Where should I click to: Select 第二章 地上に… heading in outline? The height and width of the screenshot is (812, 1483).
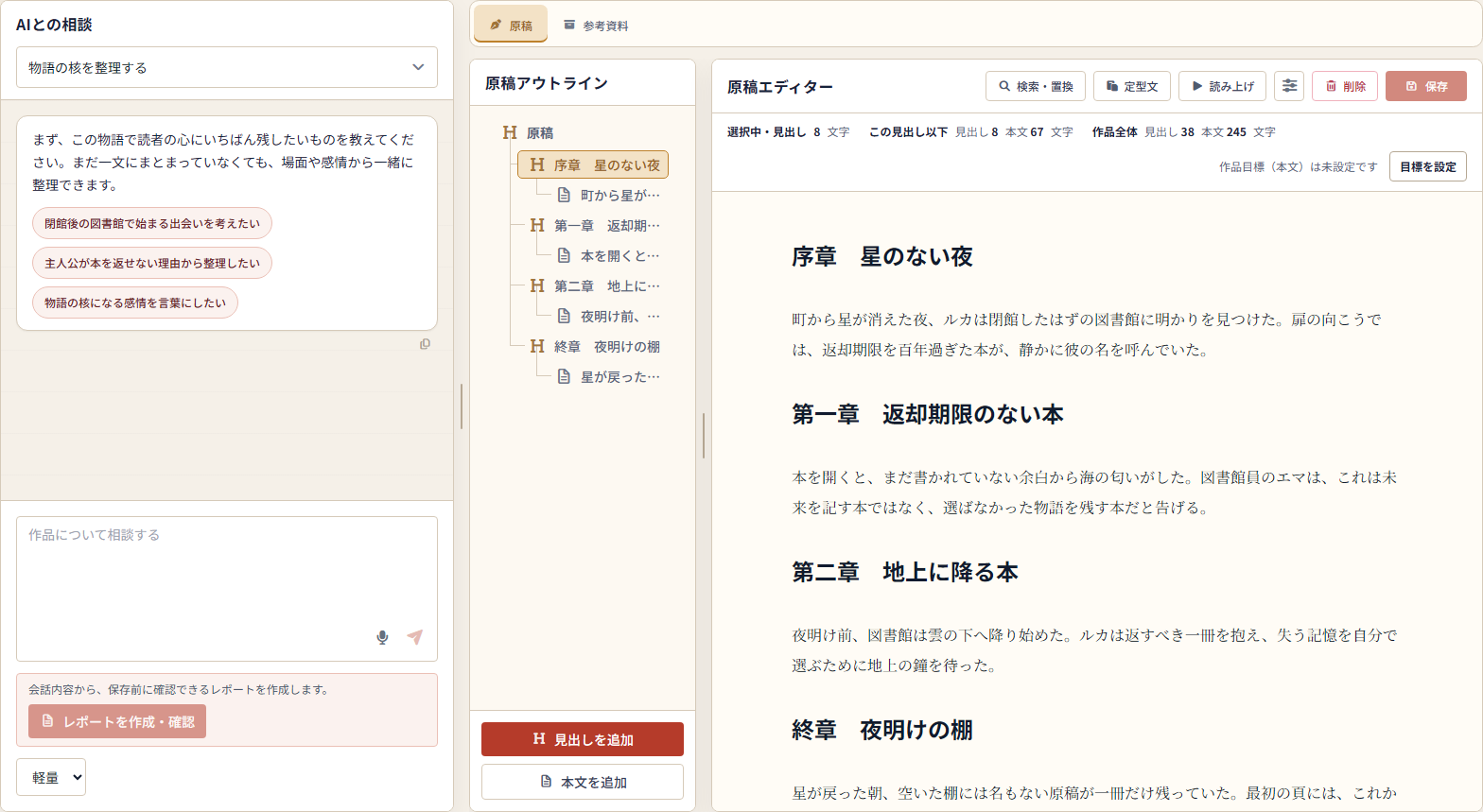[595, 285]
